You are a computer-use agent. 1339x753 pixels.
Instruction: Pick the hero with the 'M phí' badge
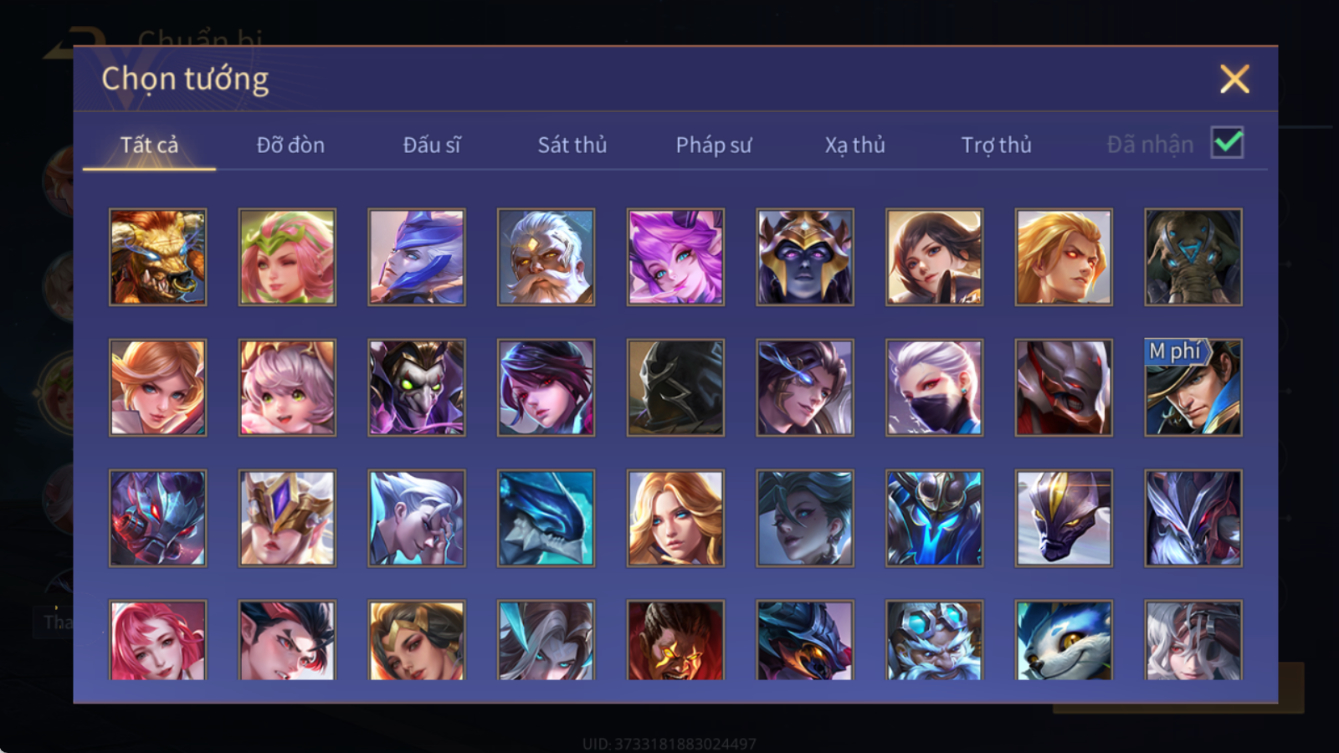[x=1193, y=388]
